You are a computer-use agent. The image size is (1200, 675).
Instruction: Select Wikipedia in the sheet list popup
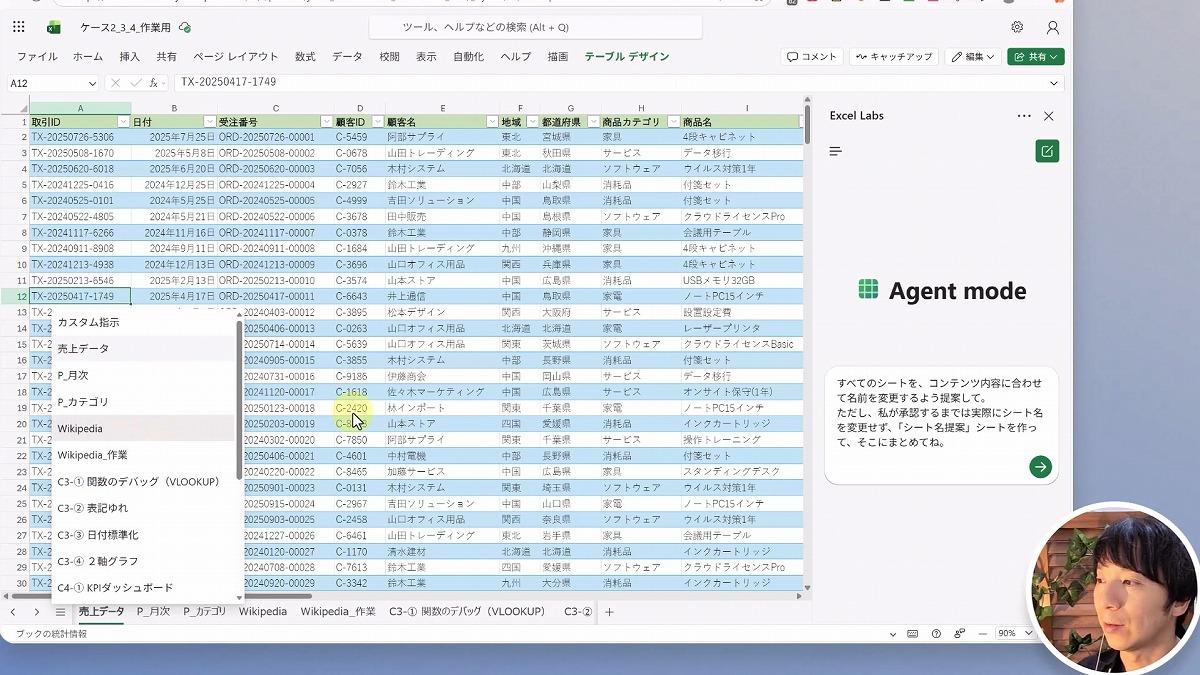click(80, 428)
